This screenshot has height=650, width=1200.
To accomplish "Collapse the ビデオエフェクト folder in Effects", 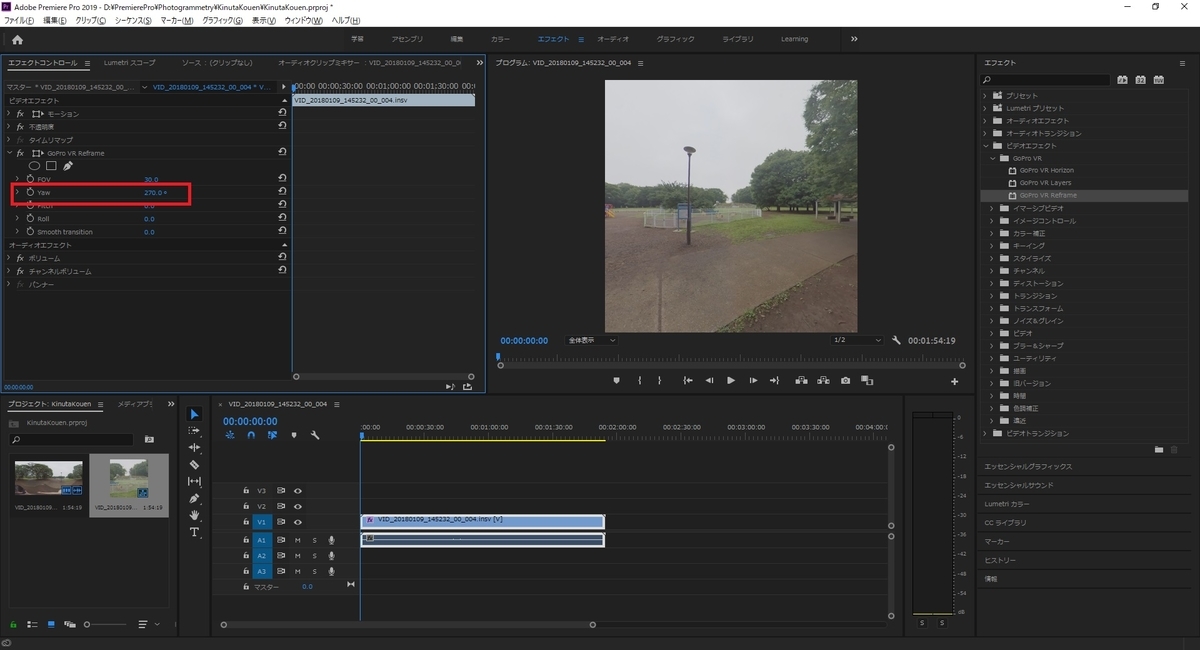I will (985, 146).
